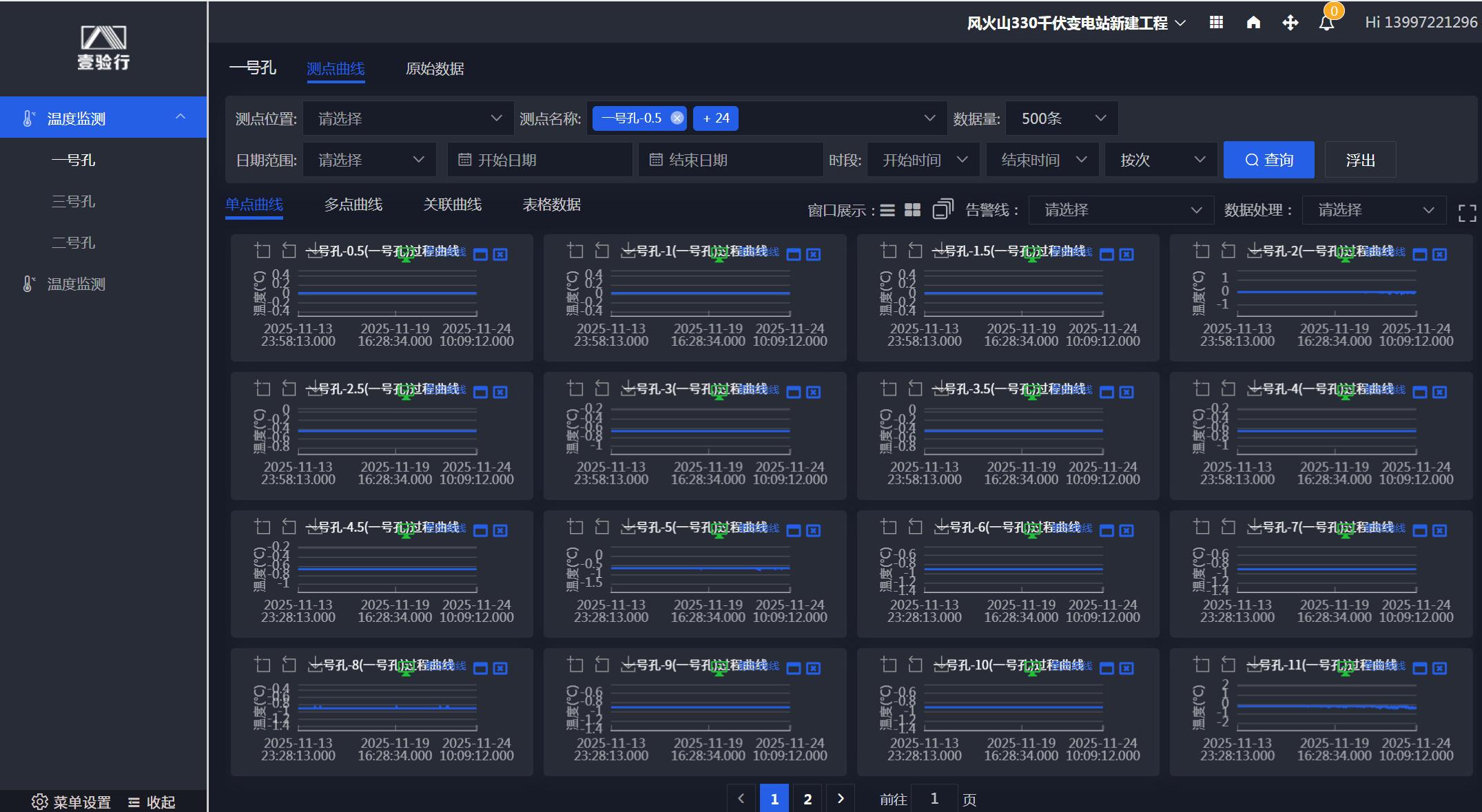The width and height of the screenshot is (1482, 812).
Task: Click the fullscreen icon beside 数据处理
Action: [1467, 213]
